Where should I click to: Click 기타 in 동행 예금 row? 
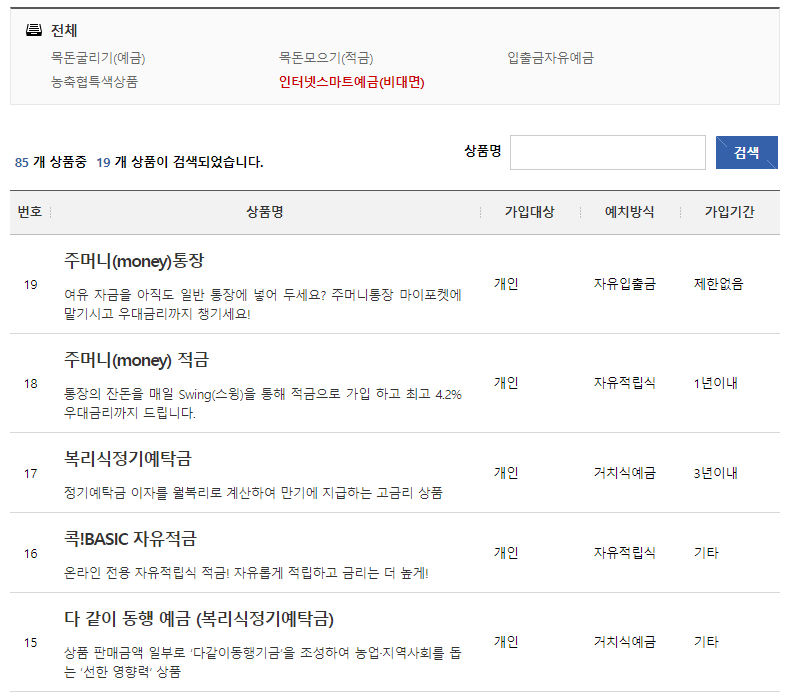click(706, 642)
